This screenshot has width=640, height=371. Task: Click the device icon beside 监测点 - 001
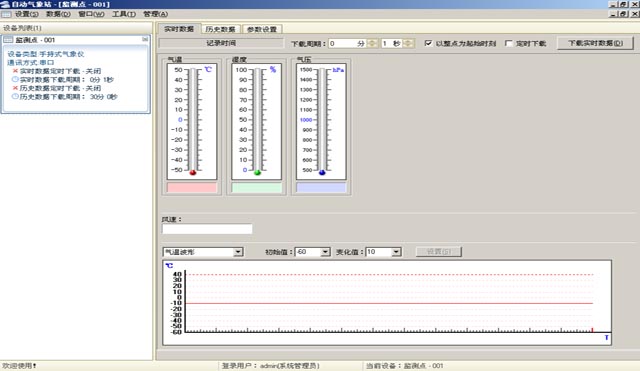point(8,40)
